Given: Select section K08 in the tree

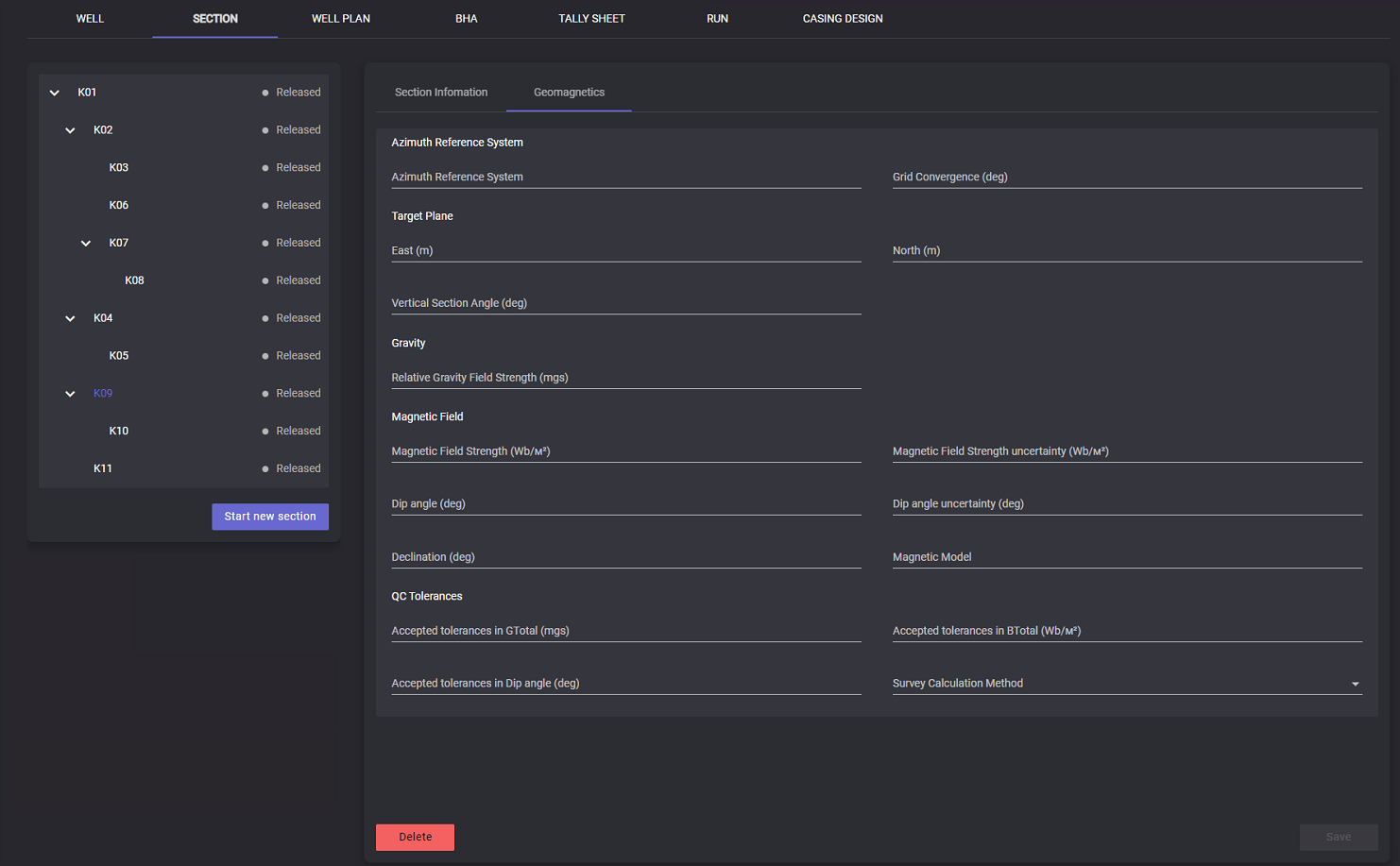Looking at the screenshot, I should pos(134,280).
